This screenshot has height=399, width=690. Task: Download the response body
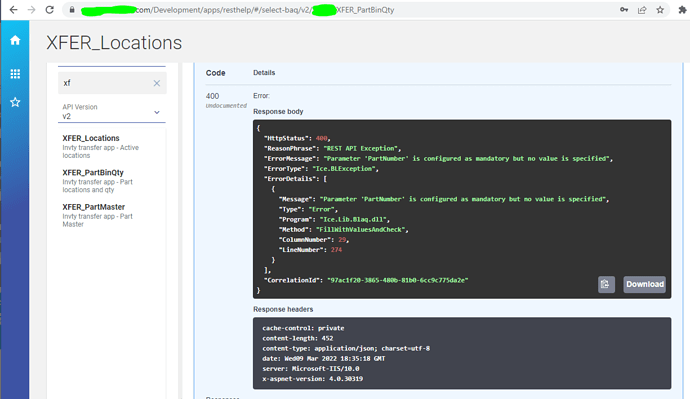[644, 284]
